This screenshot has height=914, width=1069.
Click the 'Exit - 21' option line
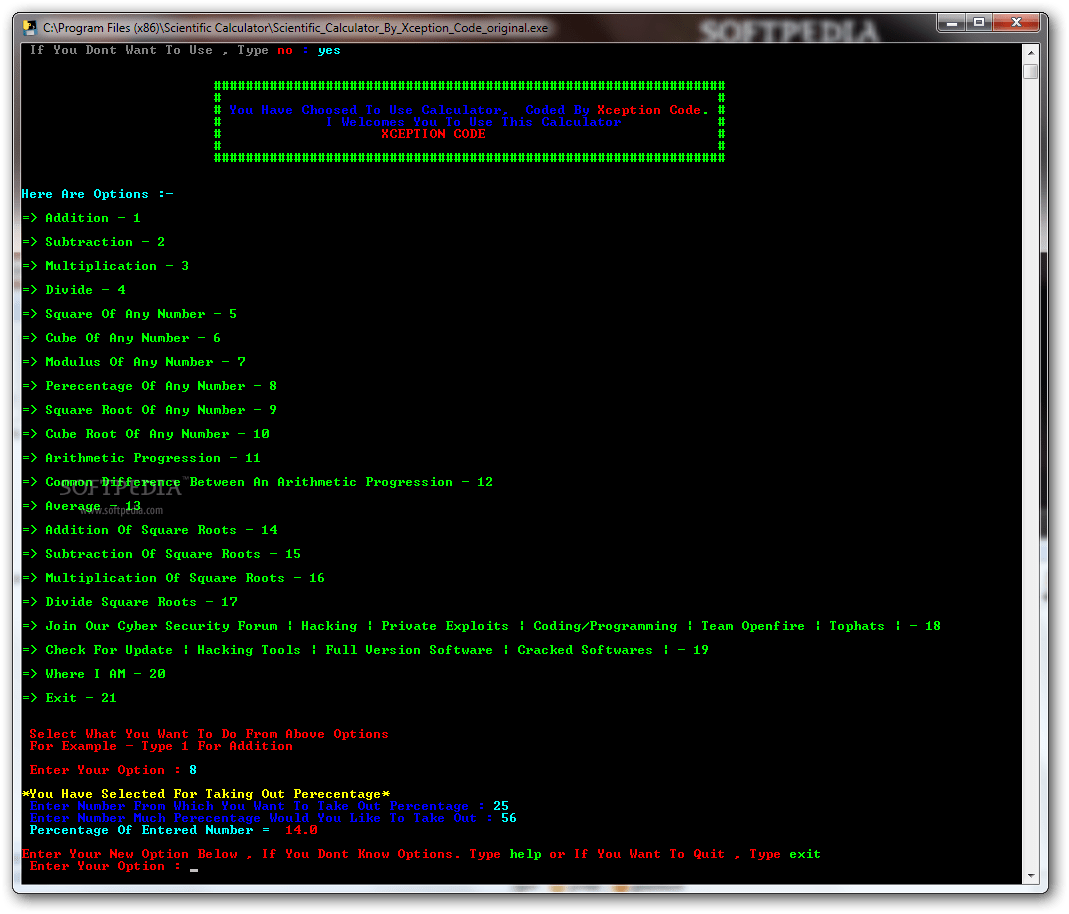[70, 698]
